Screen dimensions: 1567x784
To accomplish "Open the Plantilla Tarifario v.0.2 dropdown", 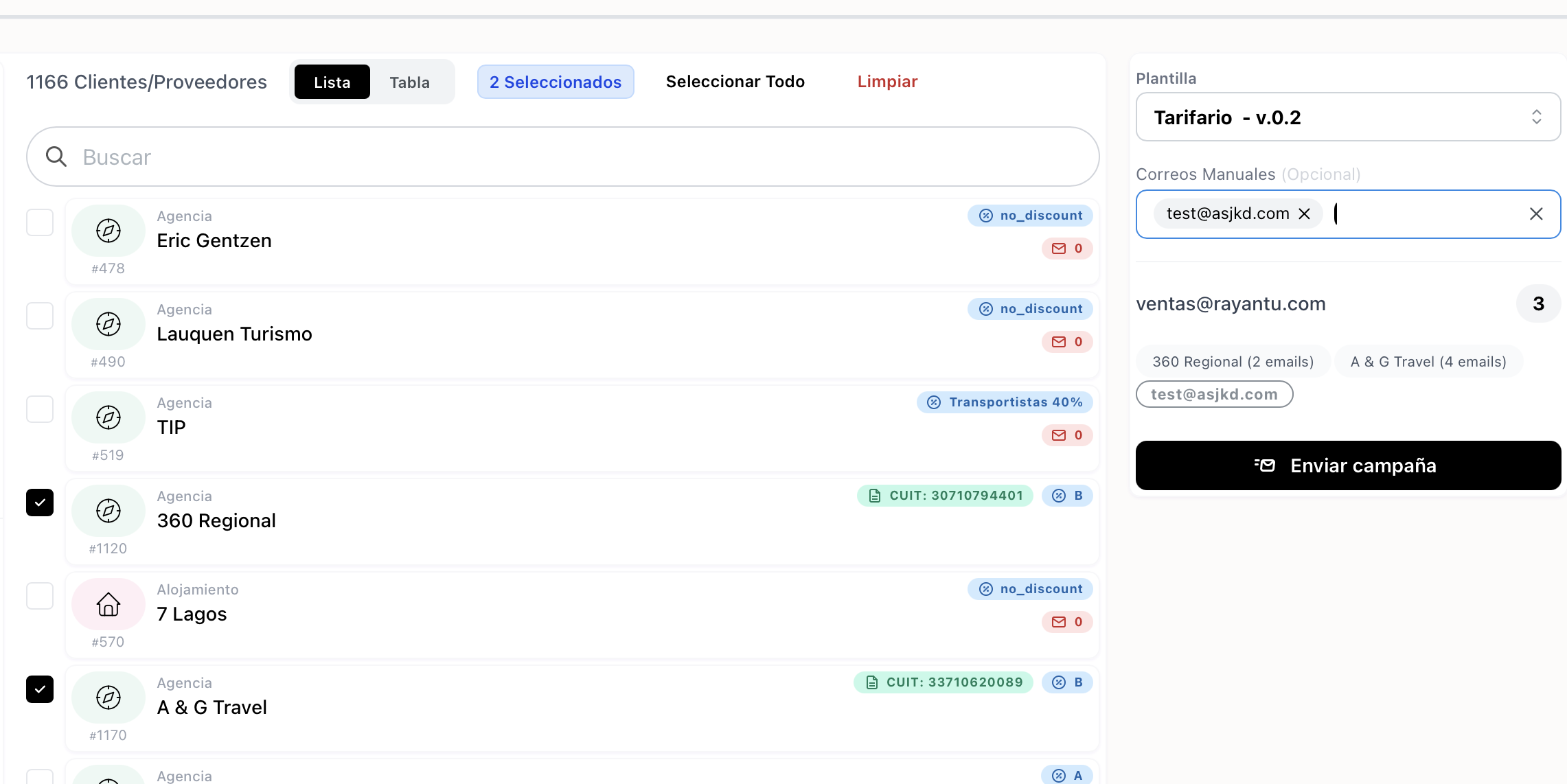I will 1348,117.
